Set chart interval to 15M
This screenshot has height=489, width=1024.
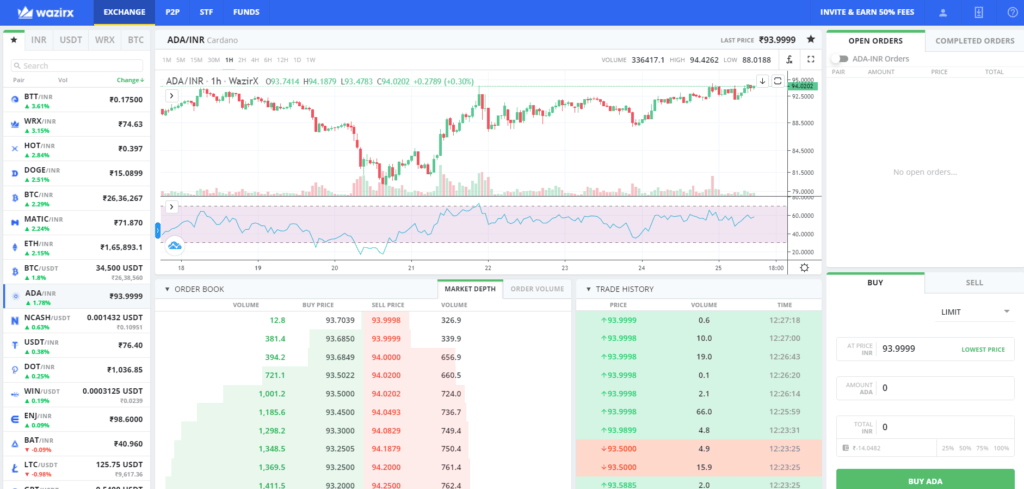(x=196, y=60)
